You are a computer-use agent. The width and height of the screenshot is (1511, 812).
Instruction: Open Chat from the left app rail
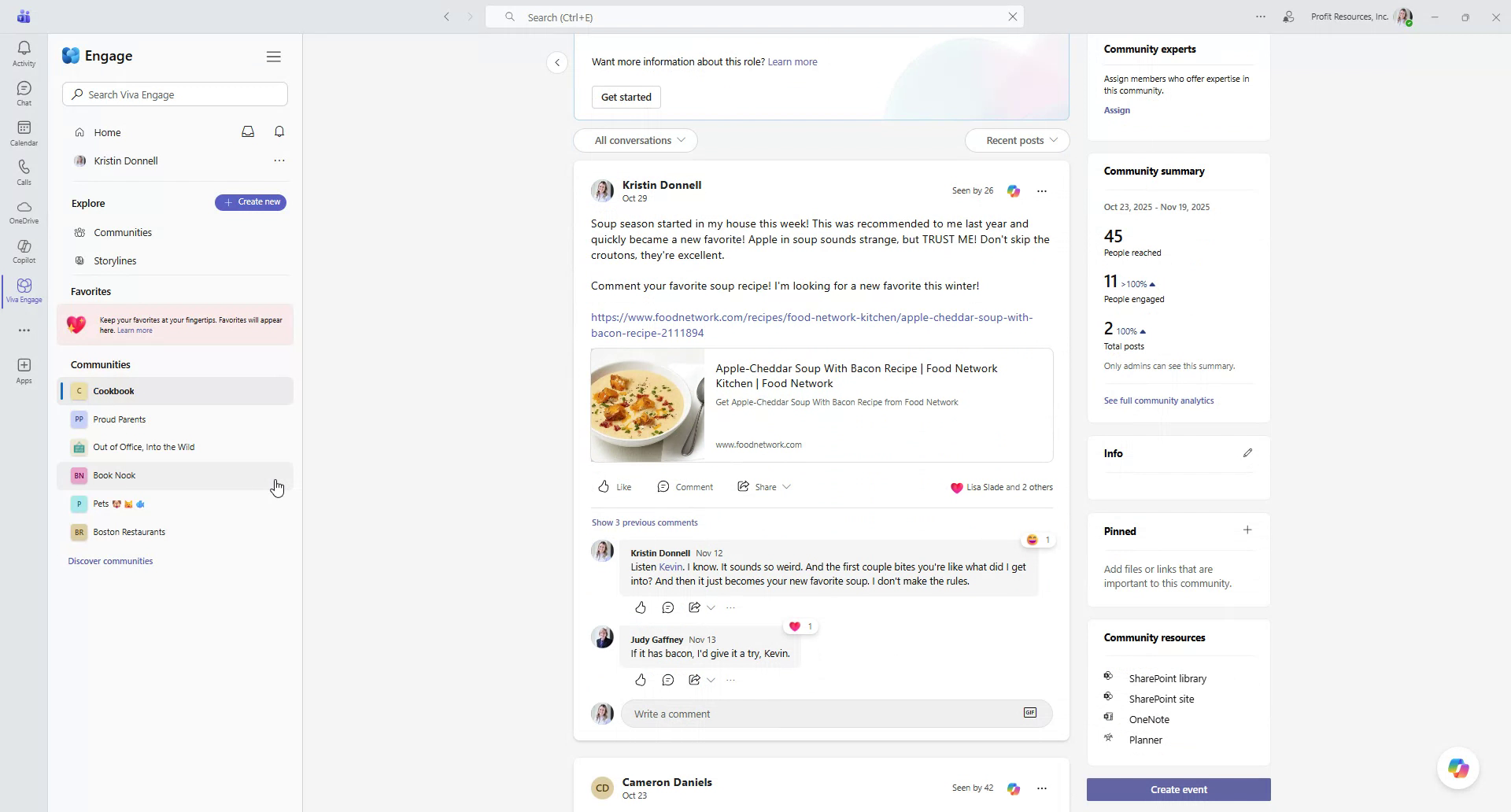point(24,92)
